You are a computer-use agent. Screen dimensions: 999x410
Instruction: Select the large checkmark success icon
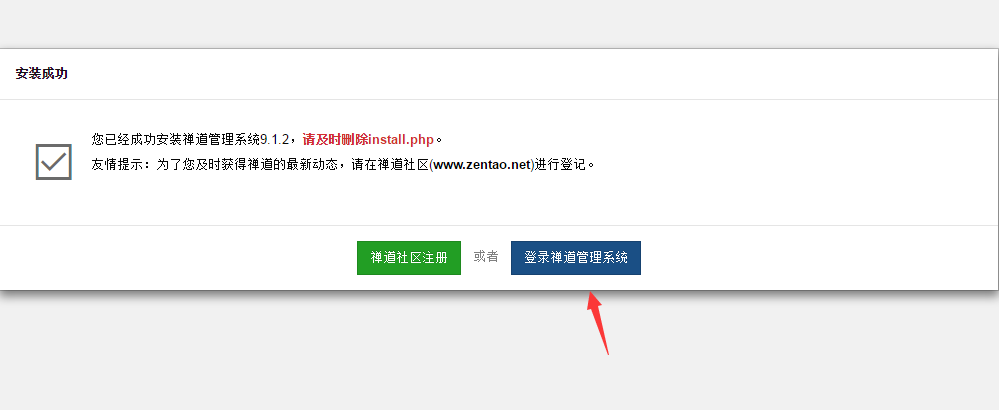(54, 162)
